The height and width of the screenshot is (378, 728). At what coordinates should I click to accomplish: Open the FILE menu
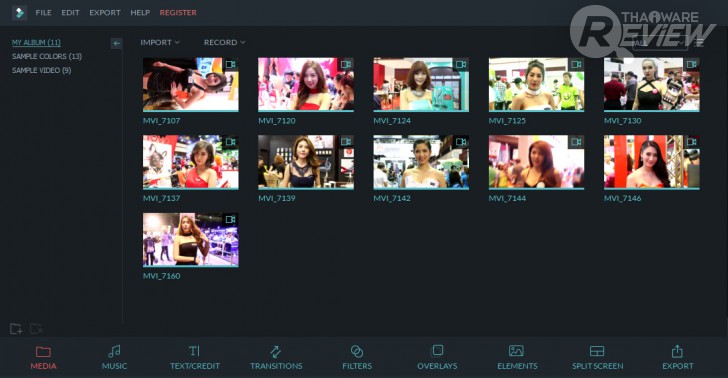click(x=43, y=13)
